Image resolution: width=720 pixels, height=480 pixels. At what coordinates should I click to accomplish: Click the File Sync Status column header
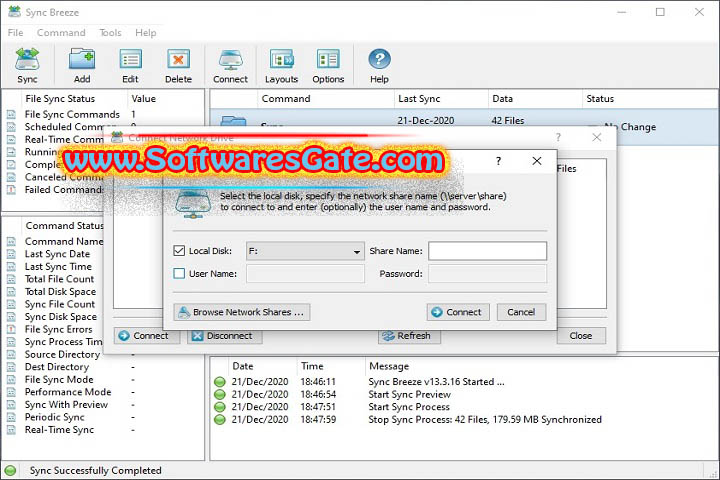(x=74, y=98)
